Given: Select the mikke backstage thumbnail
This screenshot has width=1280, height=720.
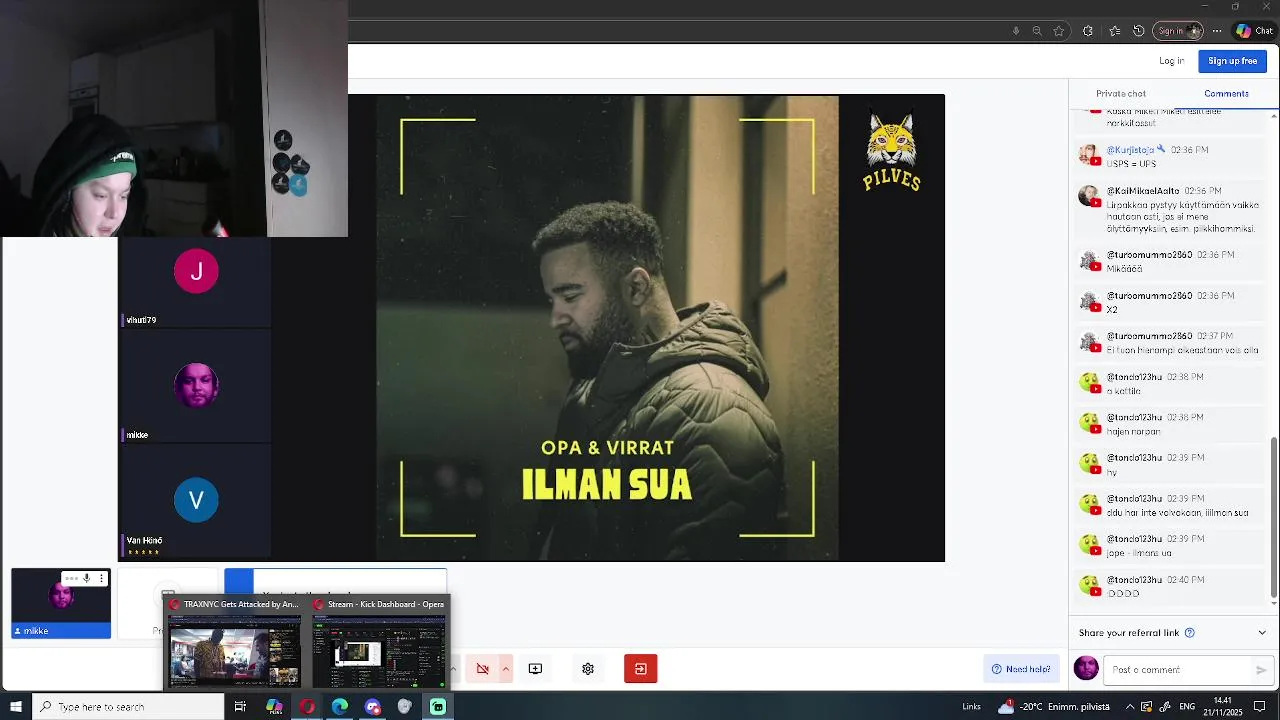Looking at the screenshot, I should 61,603.
